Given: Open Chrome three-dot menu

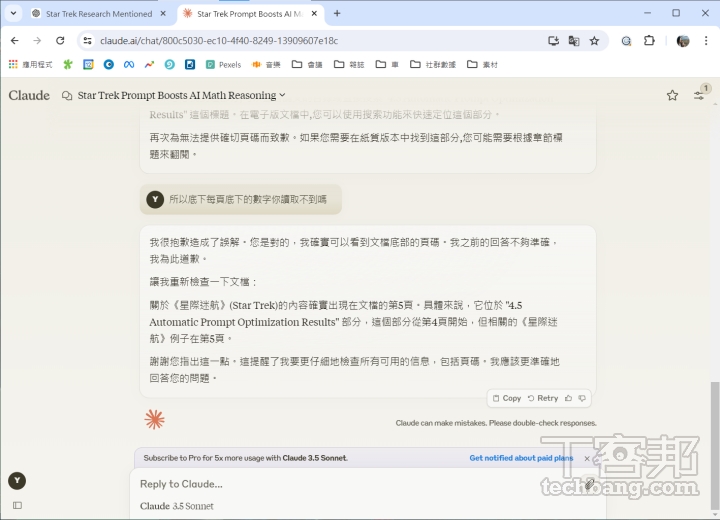Looking at the screenshot, I should (x=706, y=41).
